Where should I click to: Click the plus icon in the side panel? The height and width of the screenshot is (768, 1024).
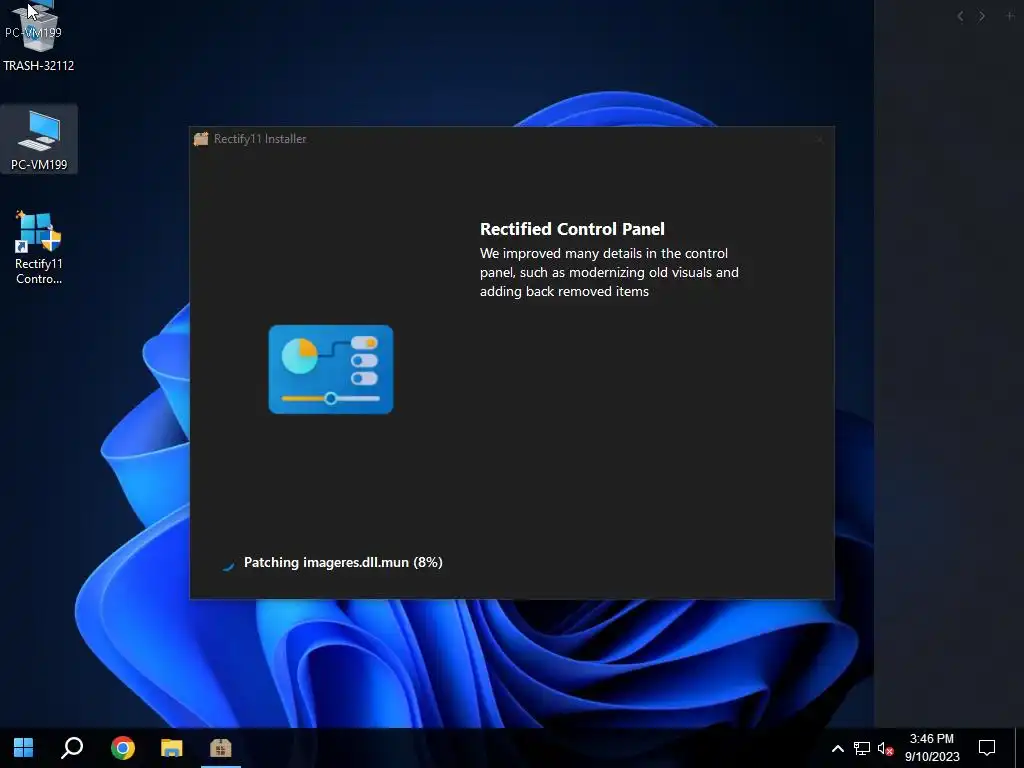(x=1010, y=16)
